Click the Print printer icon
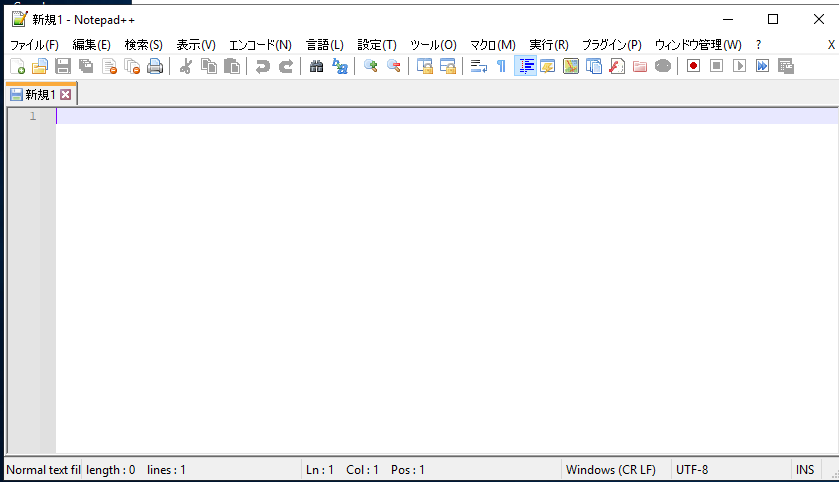This screenshot has width=839, height=482. [x=155, y=66]
